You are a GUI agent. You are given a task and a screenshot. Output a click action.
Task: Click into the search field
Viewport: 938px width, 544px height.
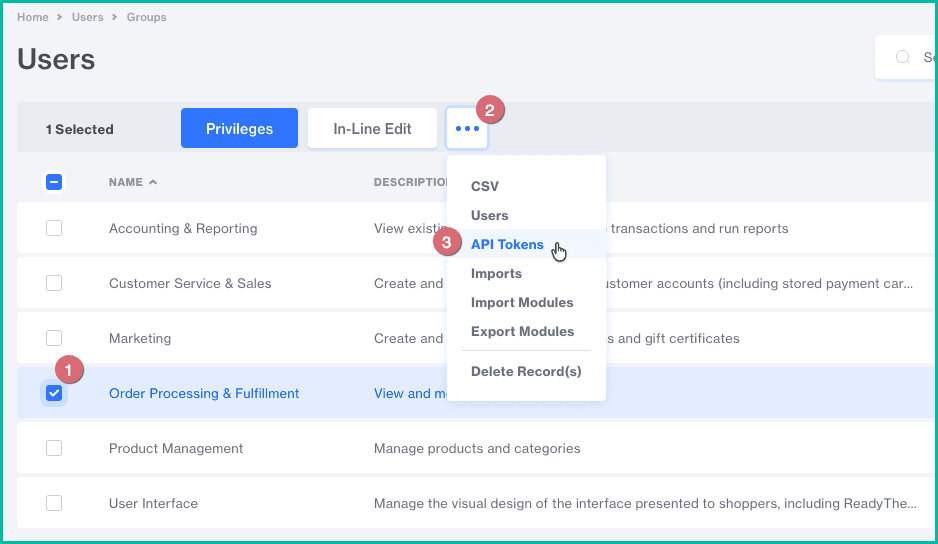pyautogui.click(x=906, y=57)
